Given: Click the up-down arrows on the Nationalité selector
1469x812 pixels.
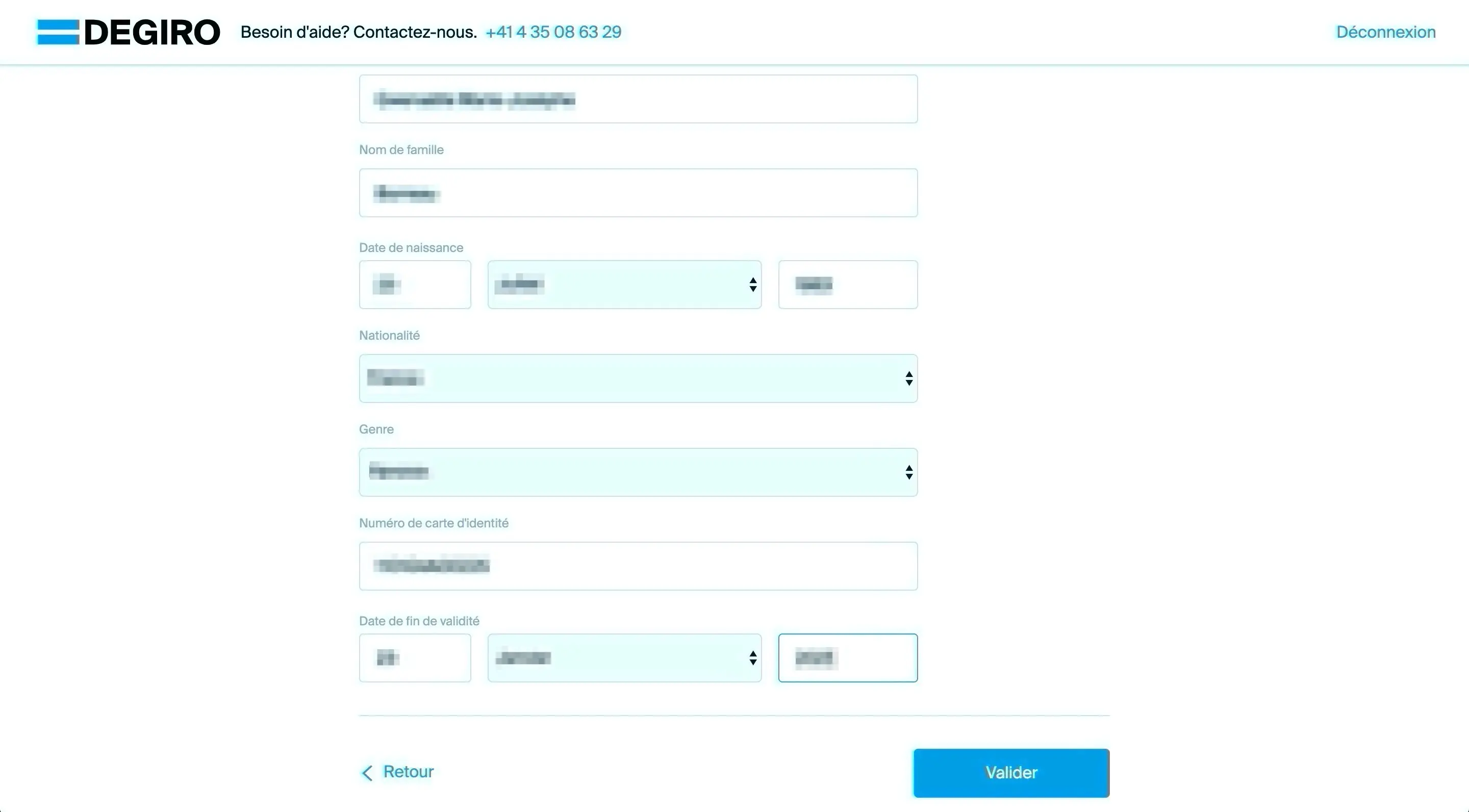Looking at the screenshot, I should point(908,378).
